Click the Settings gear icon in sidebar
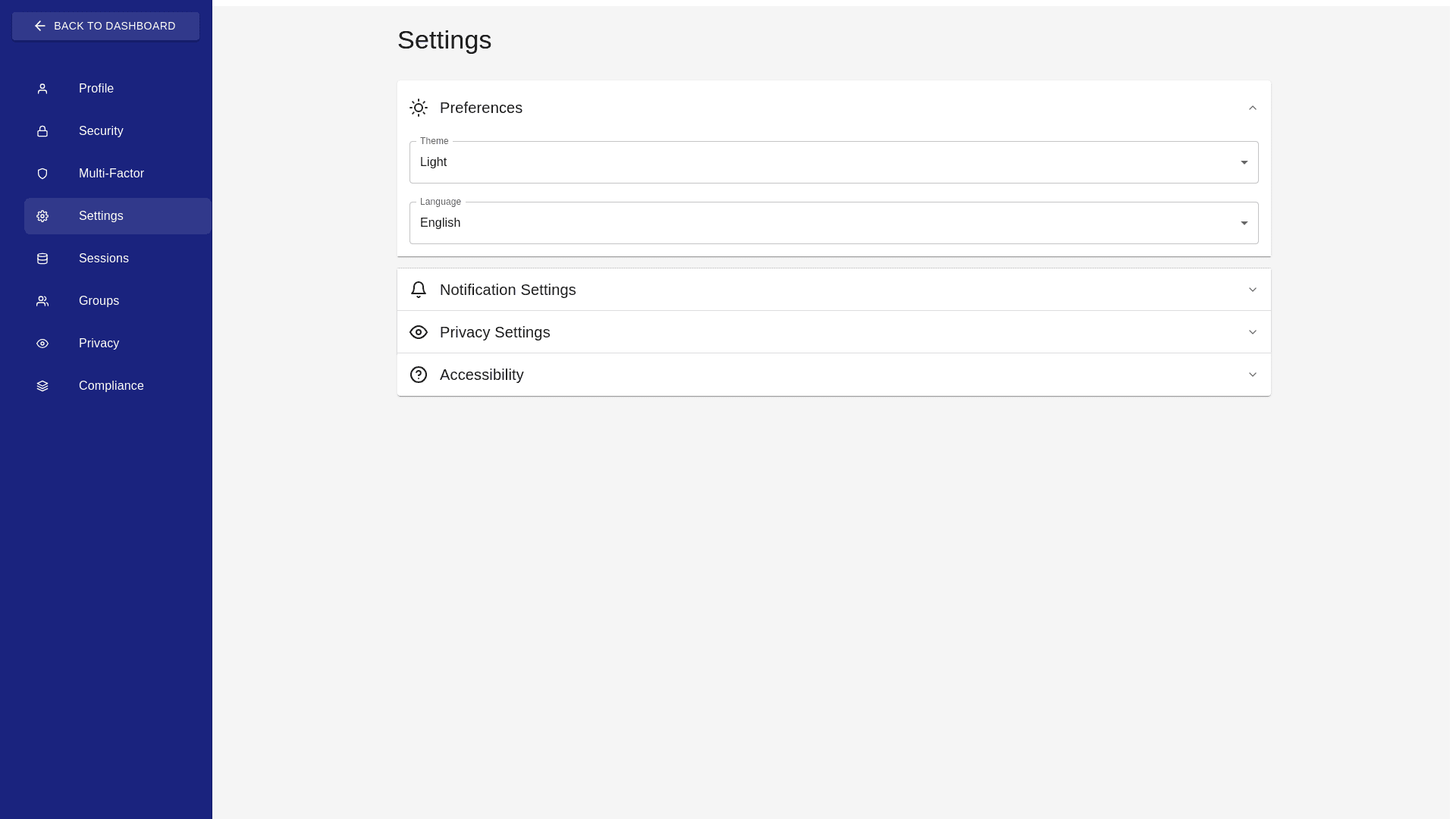 tap(42, 216)
